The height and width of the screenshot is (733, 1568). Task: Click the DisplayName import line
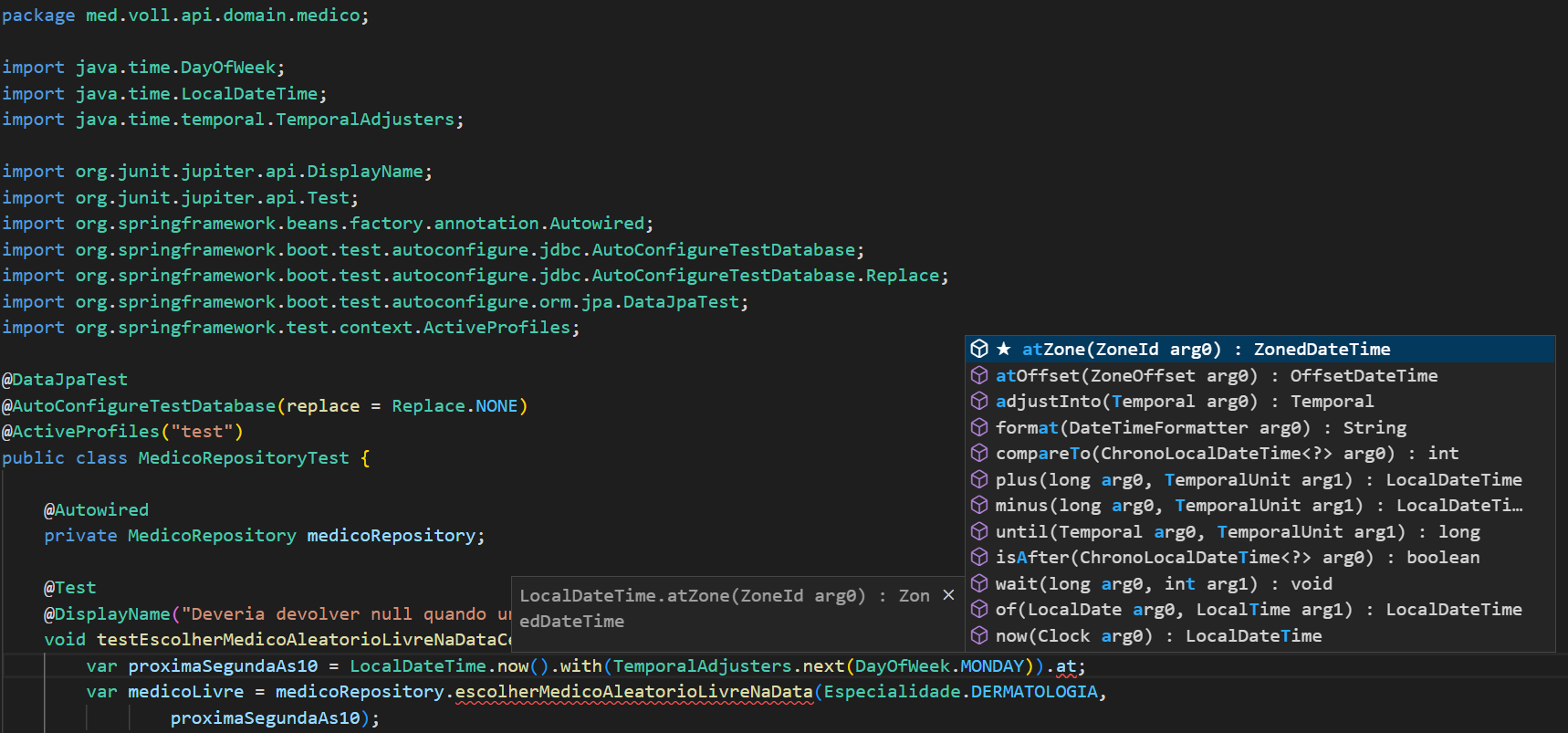[x=217, y=172]
